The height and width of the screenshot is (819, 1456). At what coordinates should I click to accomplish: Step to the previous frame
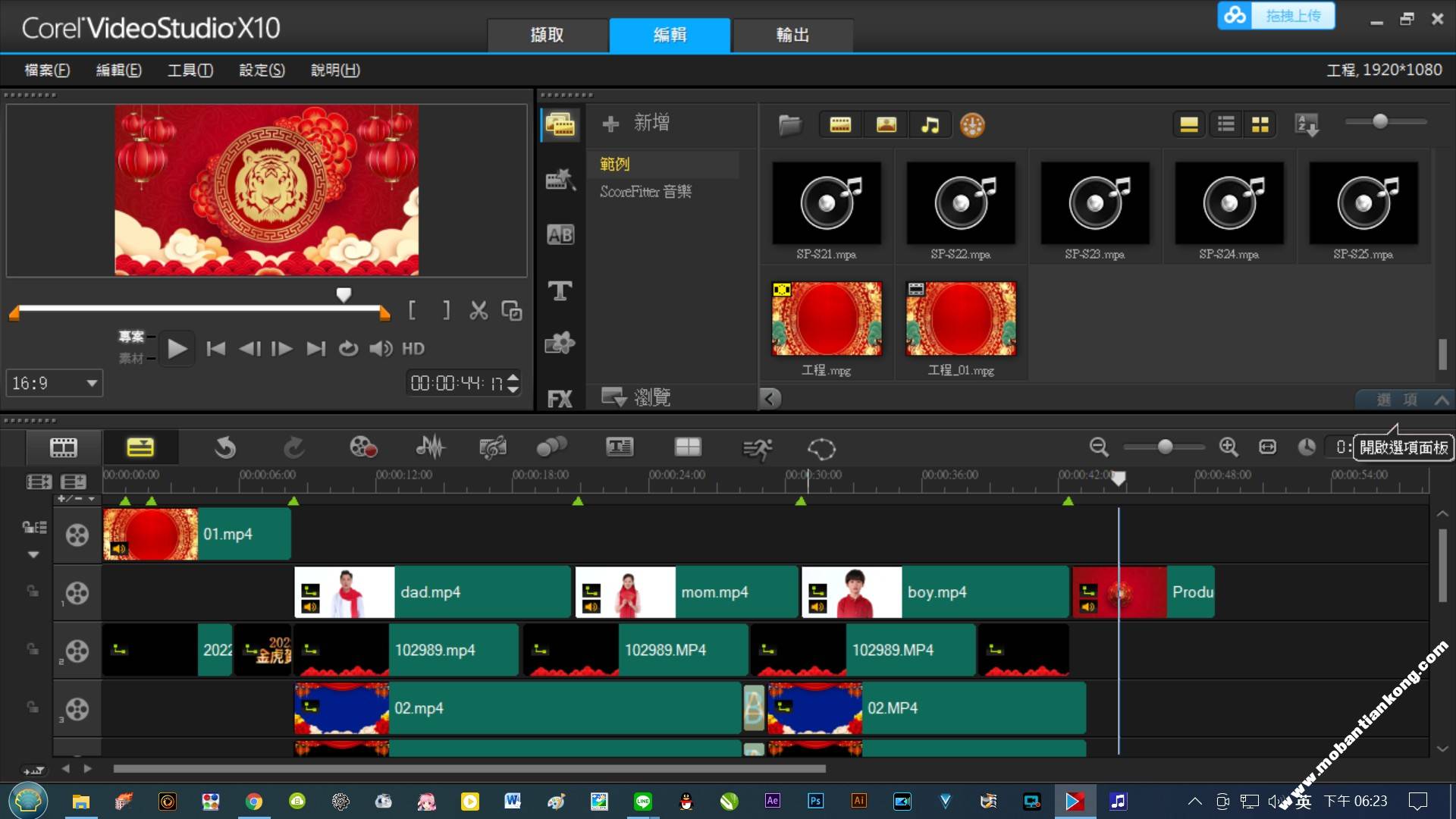tap(249, 349)
